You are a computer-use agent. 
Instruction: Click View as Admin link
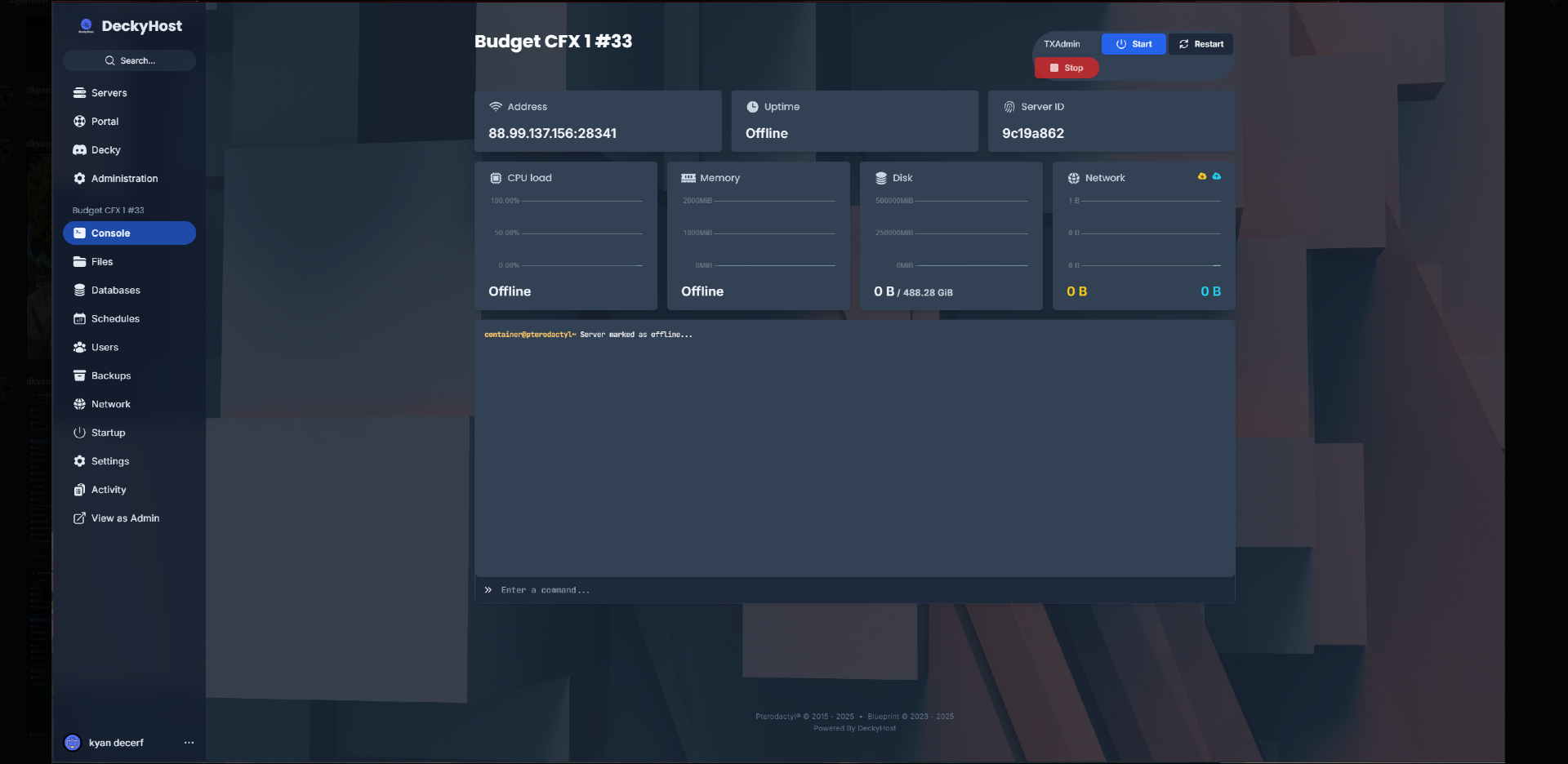click(x=125, y=518)
